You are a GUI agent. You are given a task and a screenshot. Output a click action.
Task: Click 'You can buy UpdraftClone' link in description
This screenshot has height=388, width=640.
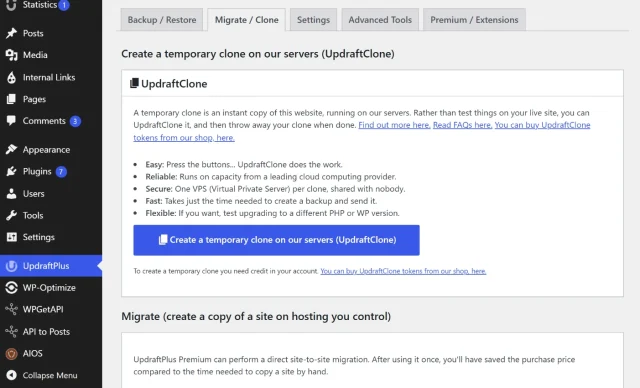pos(542,125)
